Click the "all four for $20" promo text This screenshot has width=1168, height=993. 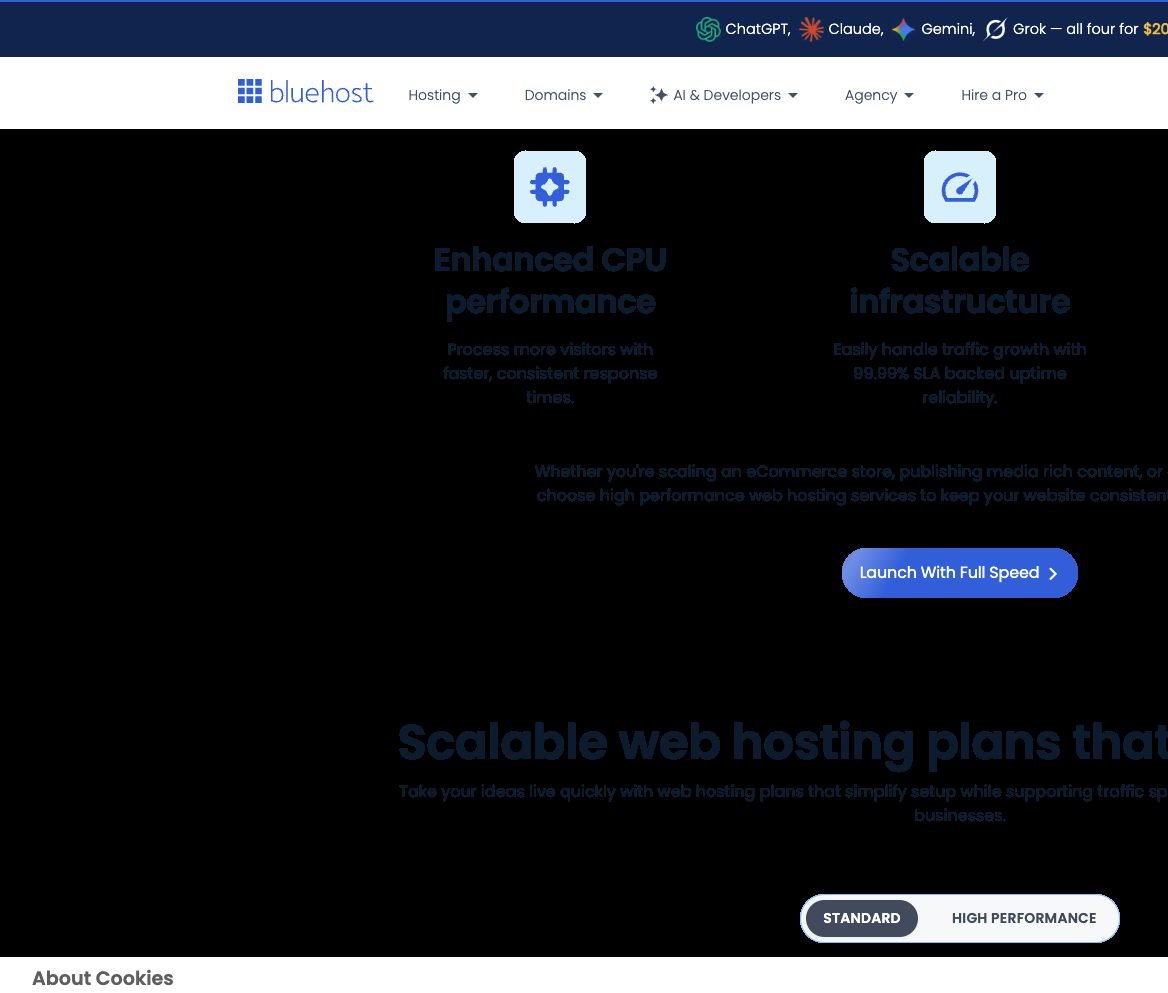pos(1117,29)
